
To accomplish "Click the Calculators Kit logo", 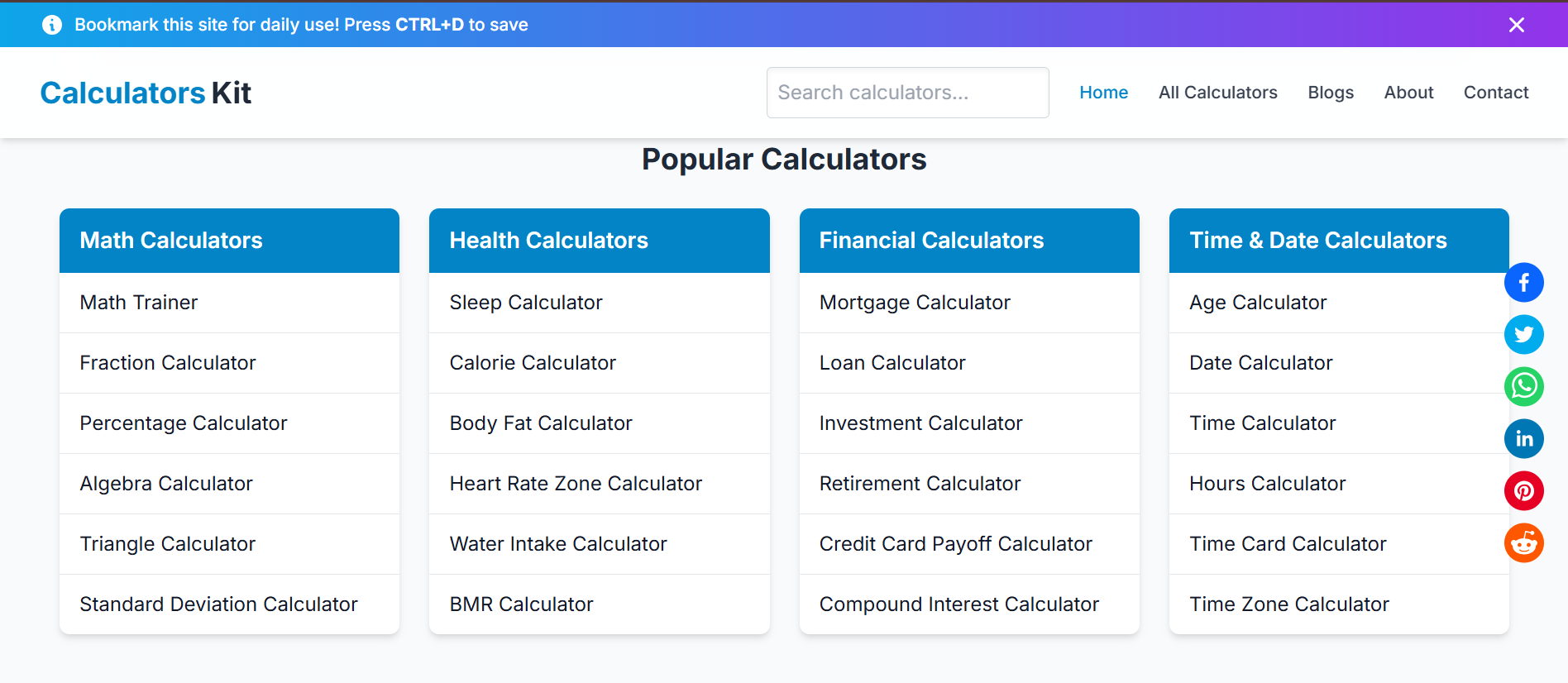I will point(146,93).
